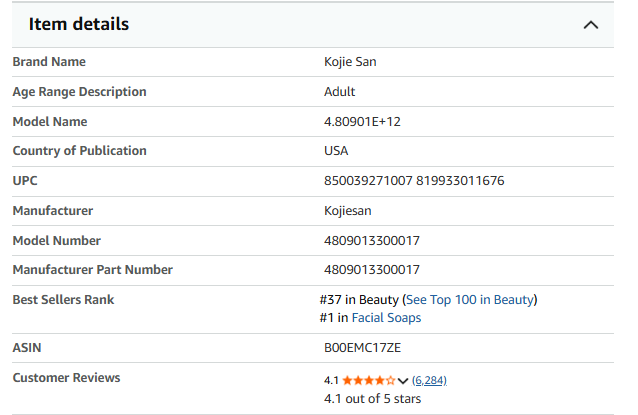Select the Manufacturer Part Number value 4809013300017
The height and width of the screenshot is (415, 638).
[x=371, y=270]
